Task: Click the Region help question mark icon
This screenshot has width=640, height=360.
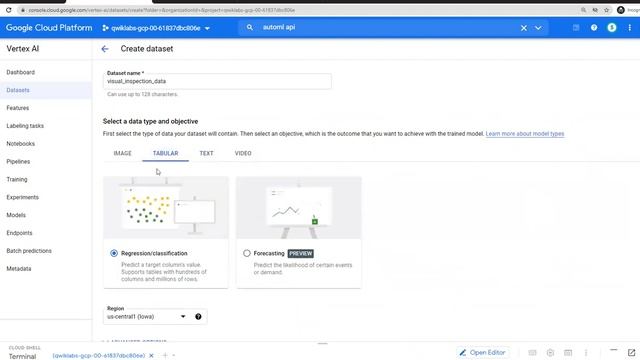Action: pyautogui.click(x=198, y=316)
